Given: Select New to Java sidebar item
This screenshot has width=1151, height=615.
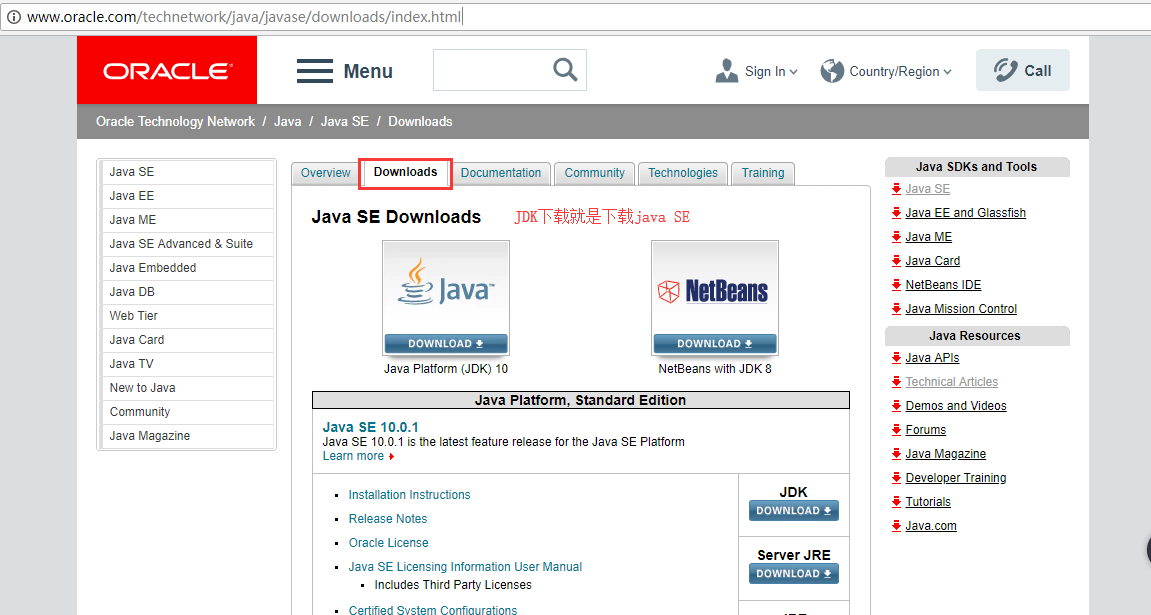Looking at the screenshot, I should point(187,387).
